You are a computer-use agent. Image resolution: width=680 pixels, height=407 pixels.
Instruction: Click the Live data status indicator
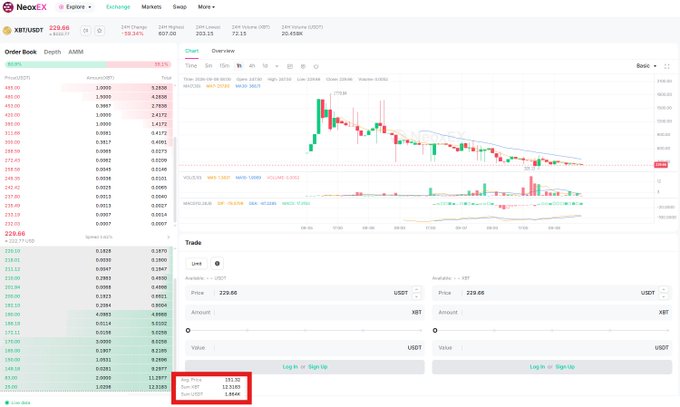[x=18, y=403]
